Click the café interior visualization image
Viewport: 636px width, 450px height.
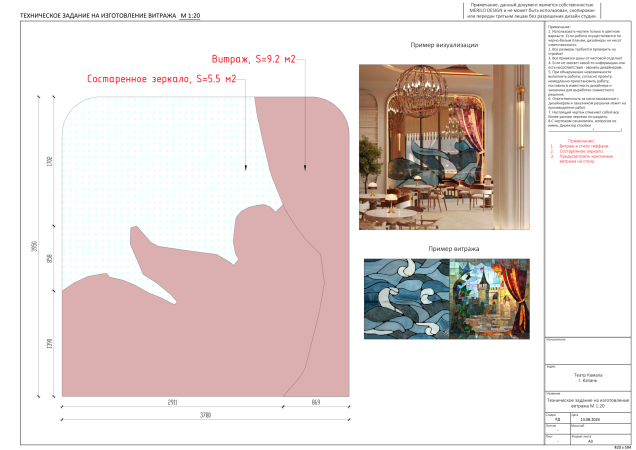pos(445,146)
